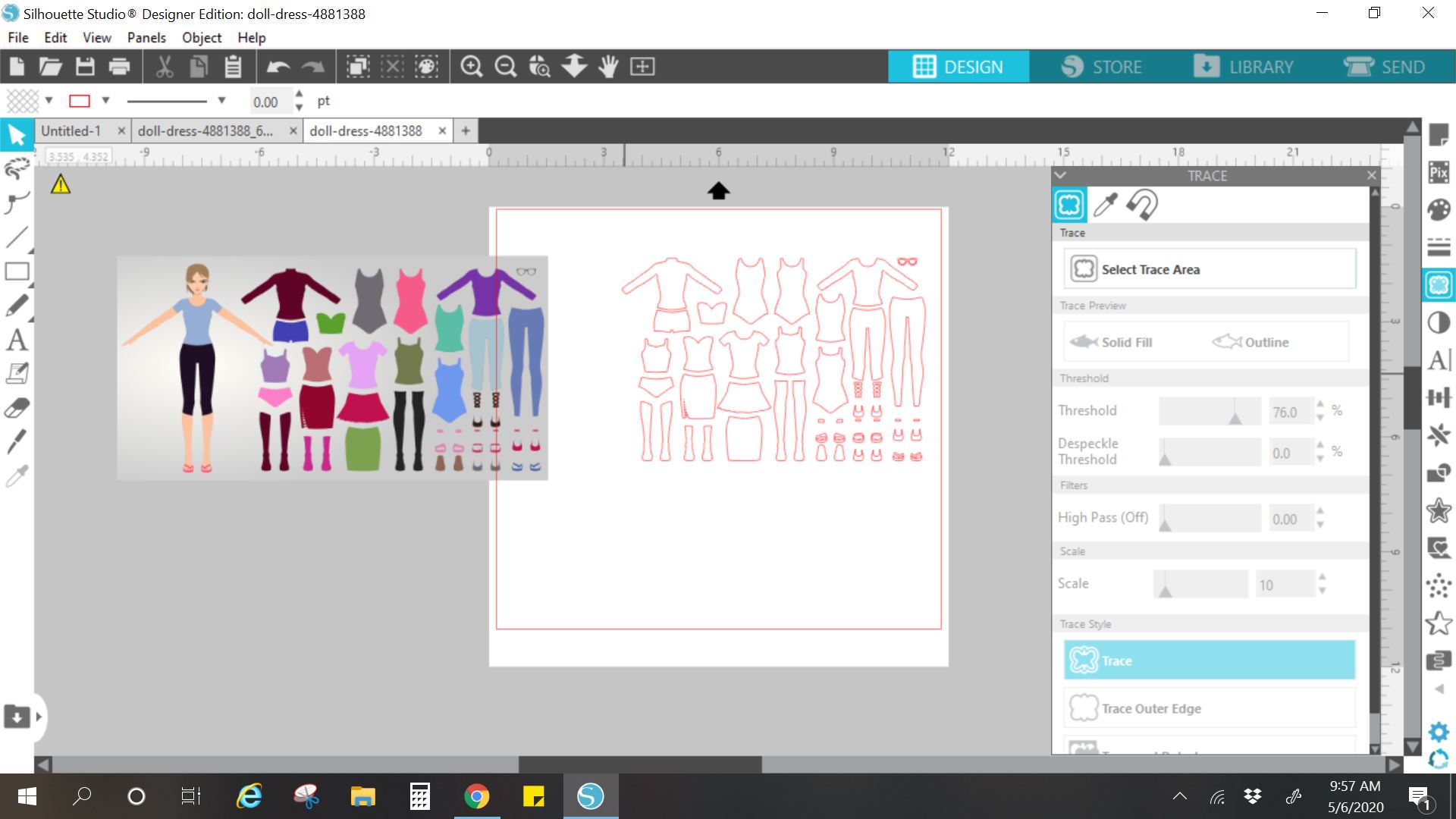1456x819 pixels.
Task: Click the Print icon
Action: pyautogui.click(x=119, y=67)
